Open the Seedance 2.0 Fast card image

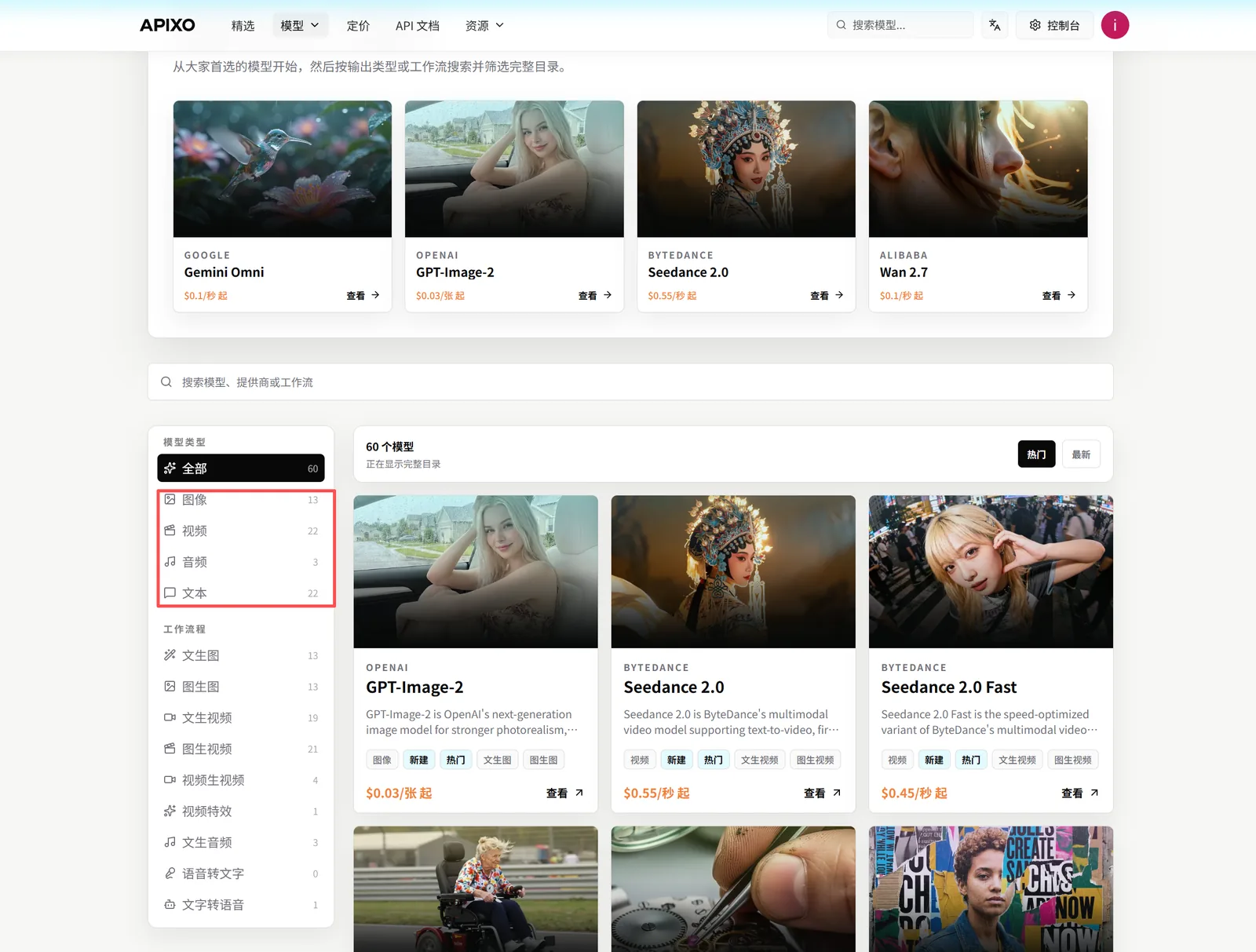(x=991, y=571)
